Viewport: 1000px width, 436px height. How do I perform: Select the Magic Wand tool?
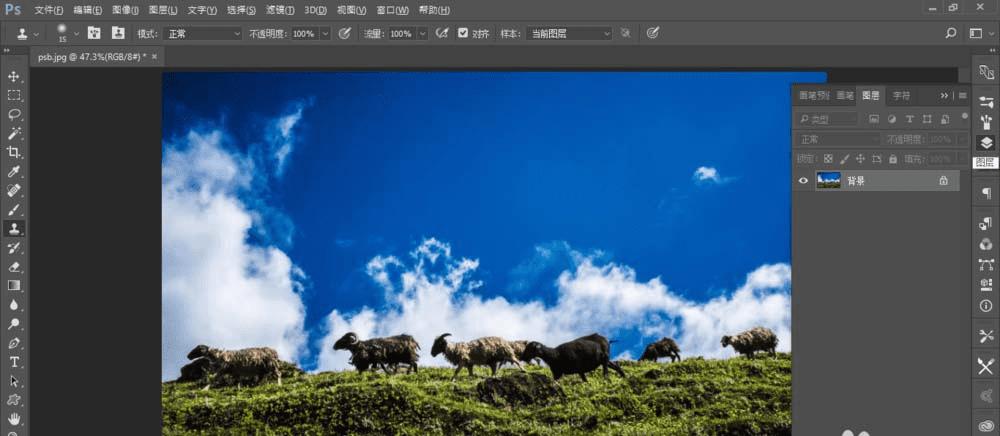tap(13, 133)
